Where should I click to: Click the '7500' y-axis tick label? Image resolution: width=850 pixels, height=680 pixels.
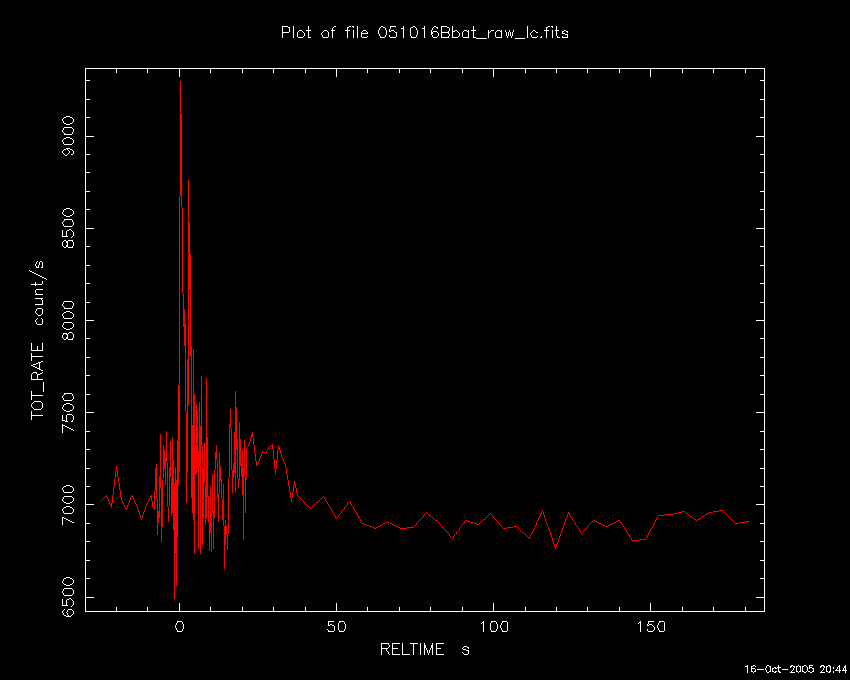(x=68, y=413)
